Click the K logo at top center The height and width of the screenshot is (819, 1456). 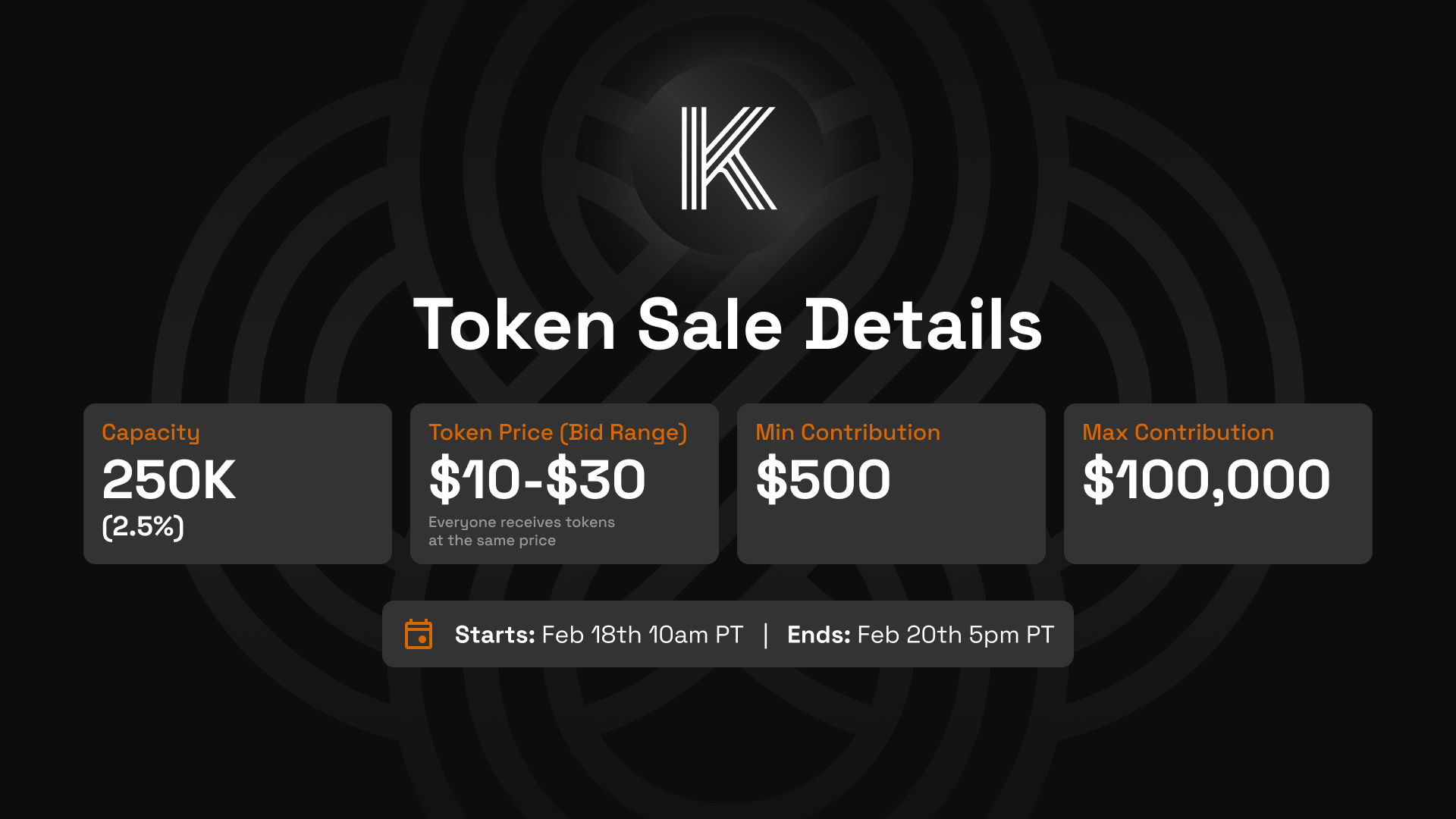click(x=728, y=158)
